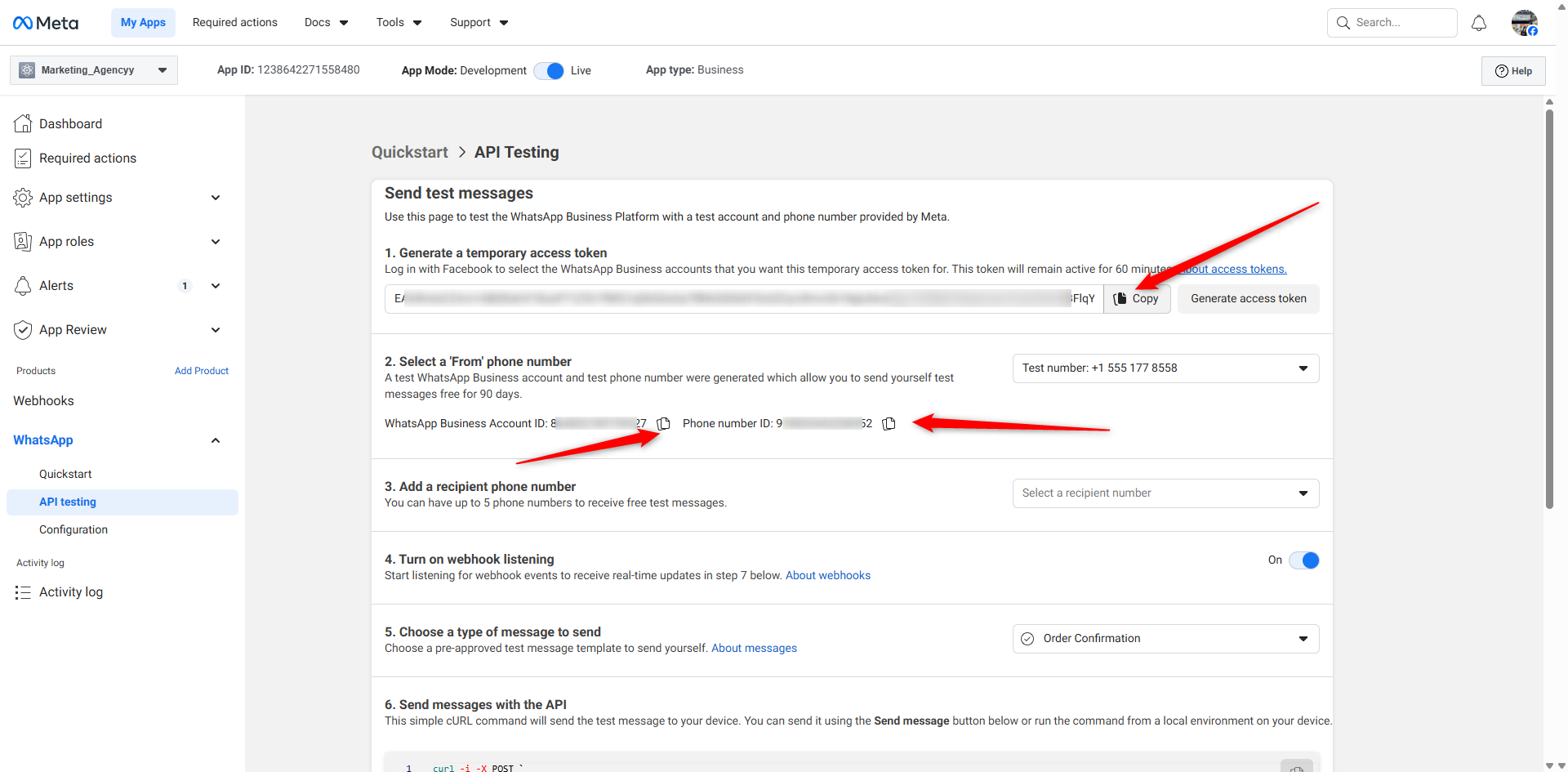Click the 'Send test messages' heading

459,194
